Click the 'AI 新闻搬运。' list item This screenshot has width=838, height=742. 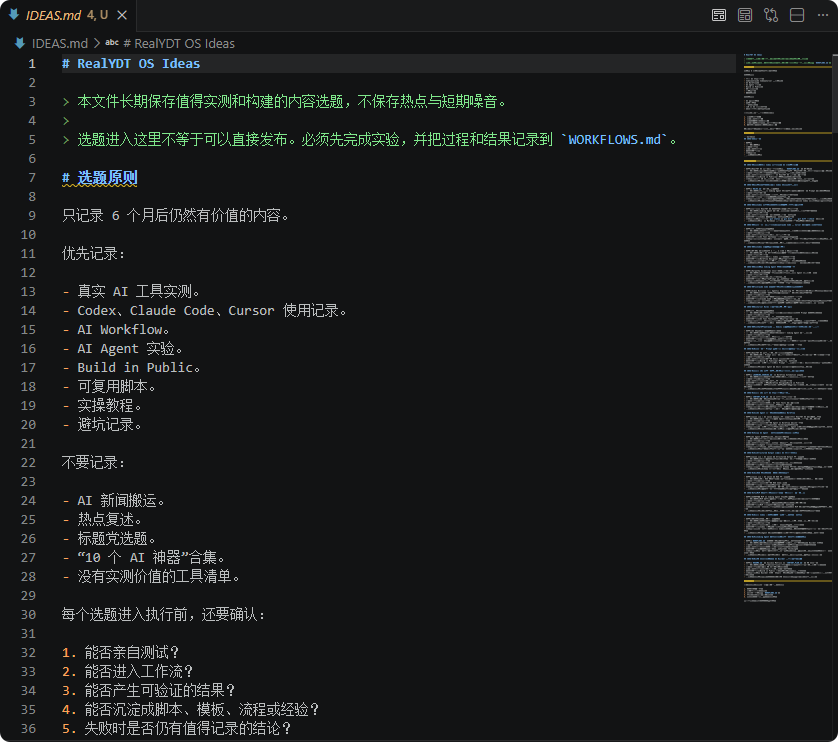(121, 500)
